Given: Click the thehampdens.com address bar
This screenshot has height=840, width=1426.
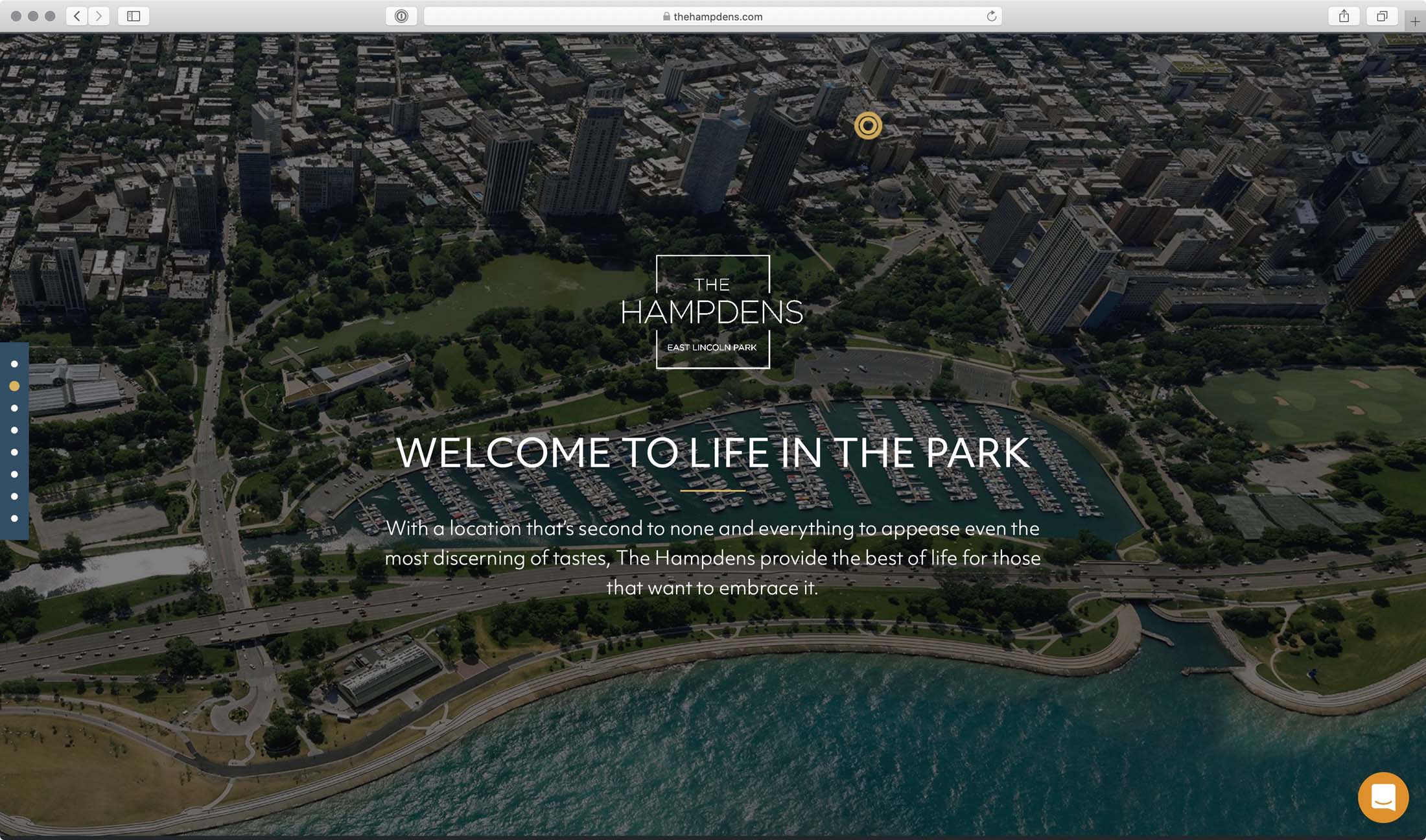Looking at the screenshot, I should pyautogui.click(x=712, y=16).
